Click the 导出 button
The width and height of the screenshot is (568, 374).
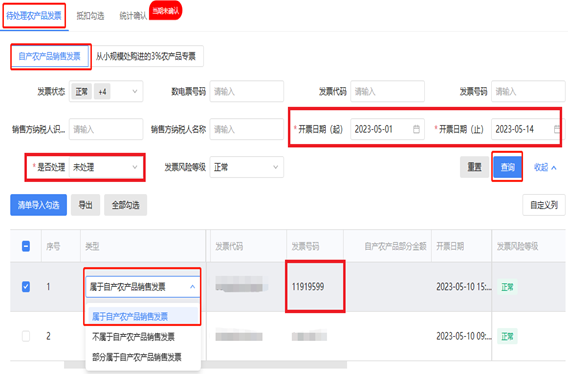(85, 205)
